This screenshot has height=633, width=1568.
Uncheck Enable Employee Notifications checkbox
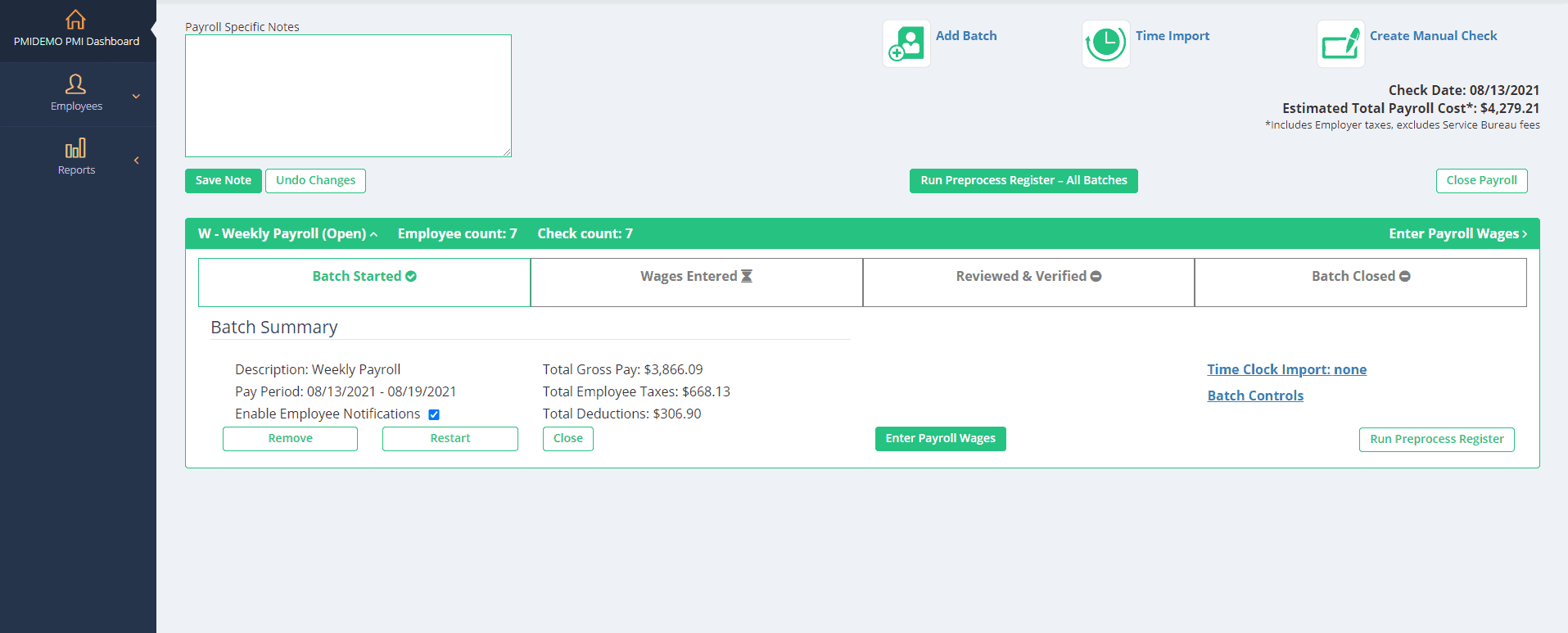[x=434, y=414]
